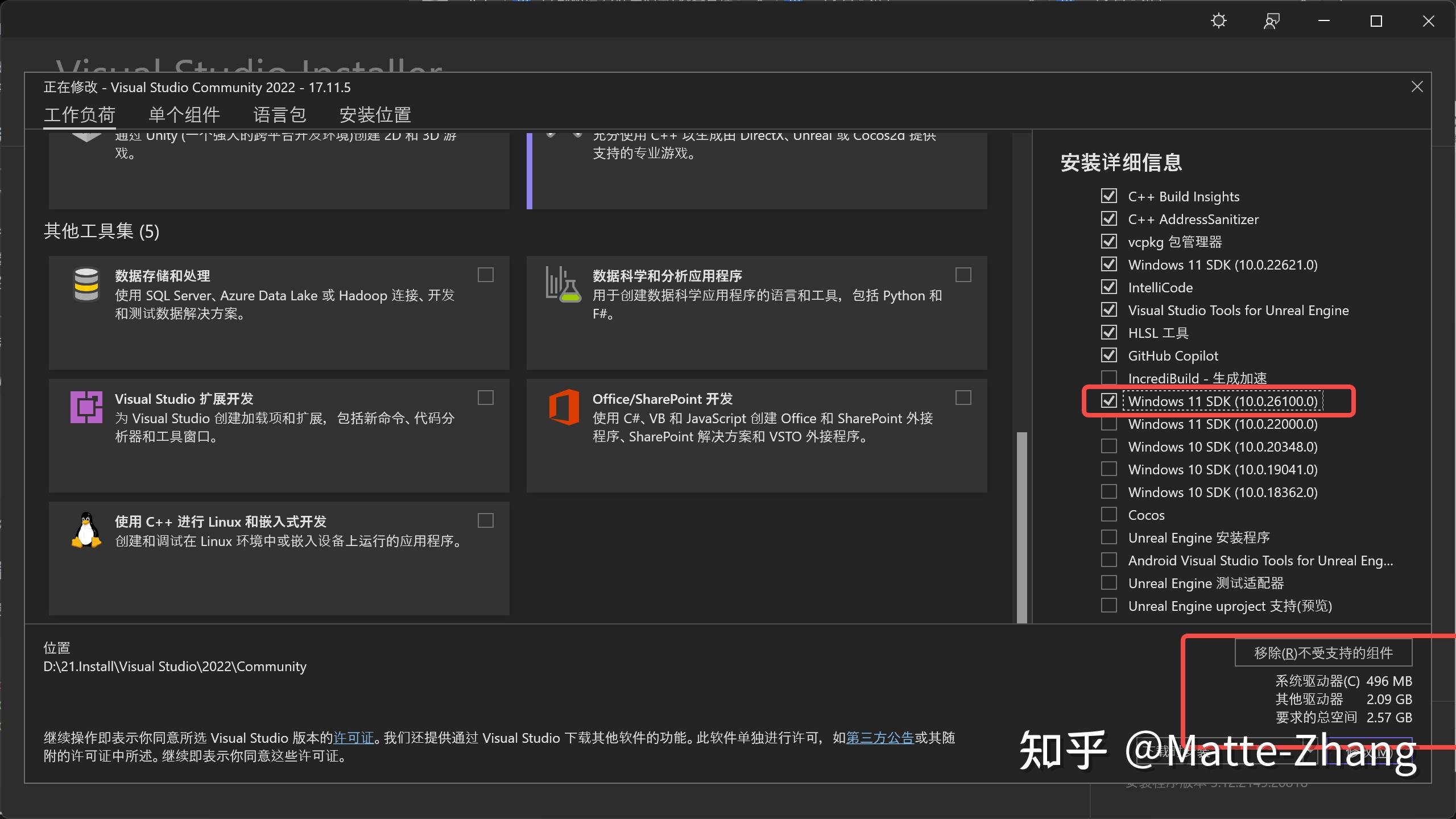Screen dimensions: 1456x819
Task: Select the 安装位置 tab
Action: point(375,114)
